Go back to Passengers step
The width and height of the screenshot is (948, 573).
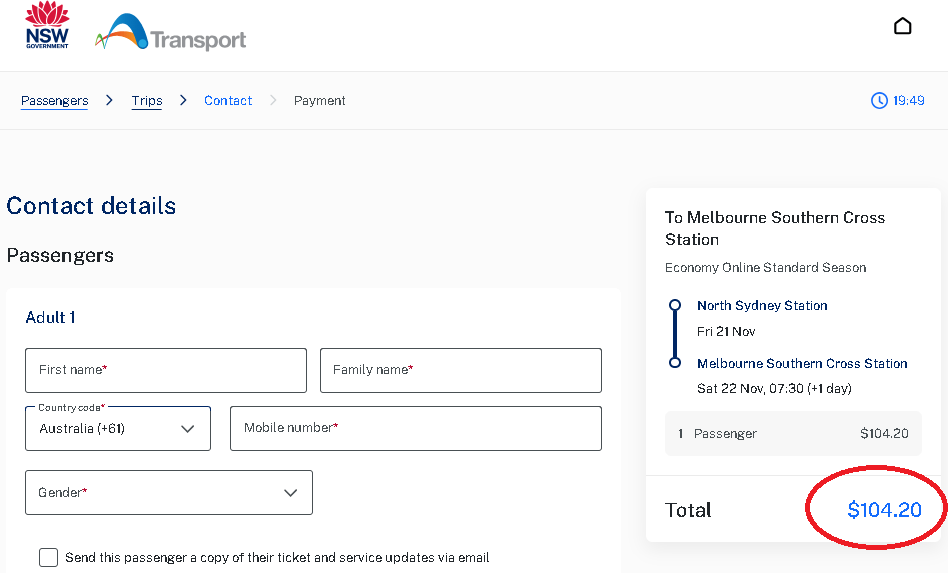click(54, 101)
